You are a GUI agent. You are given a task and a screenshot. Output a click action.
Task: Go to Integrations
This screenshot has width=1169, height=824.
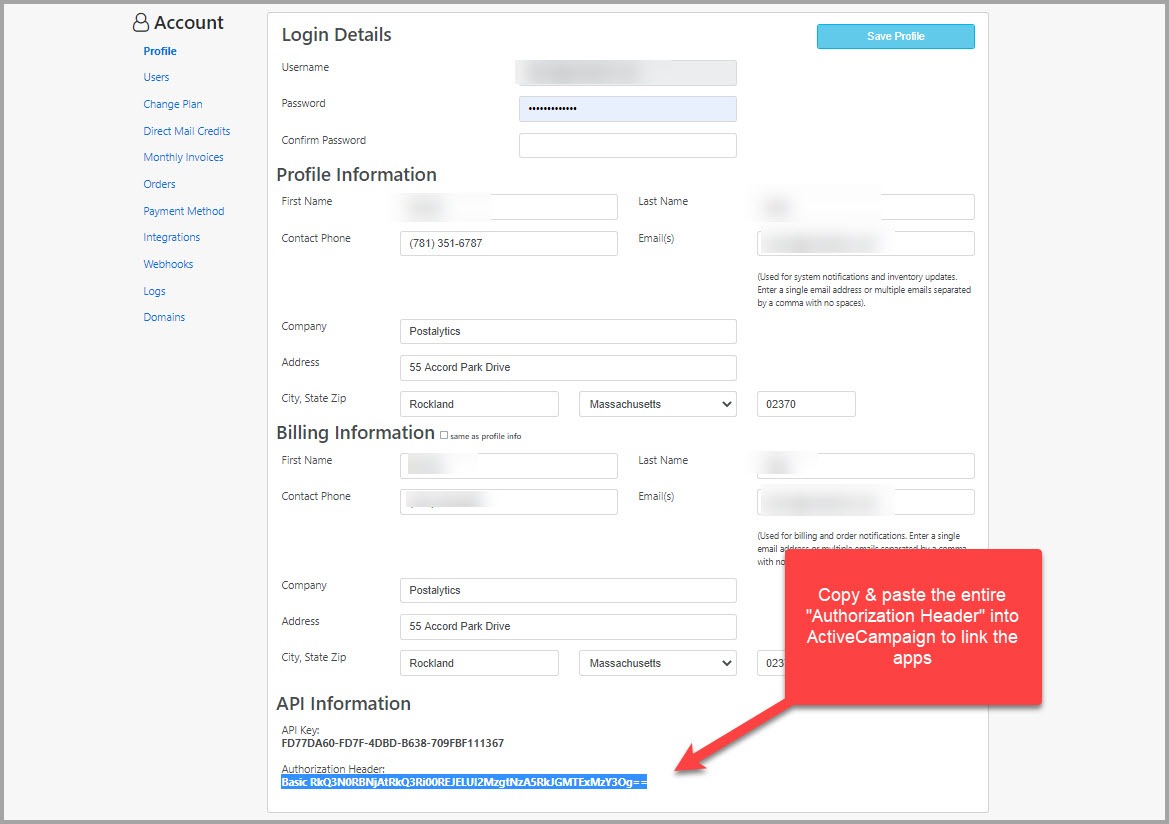point(171,237)
